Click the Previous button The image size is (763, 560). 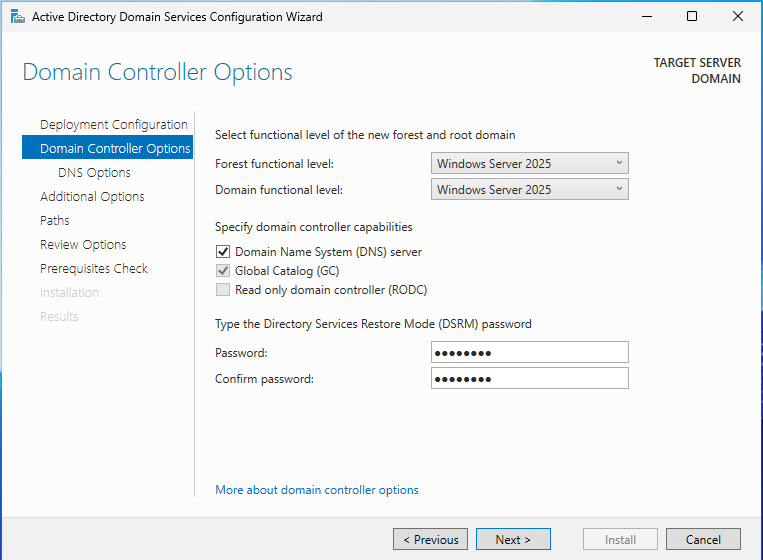coord(430,540)
